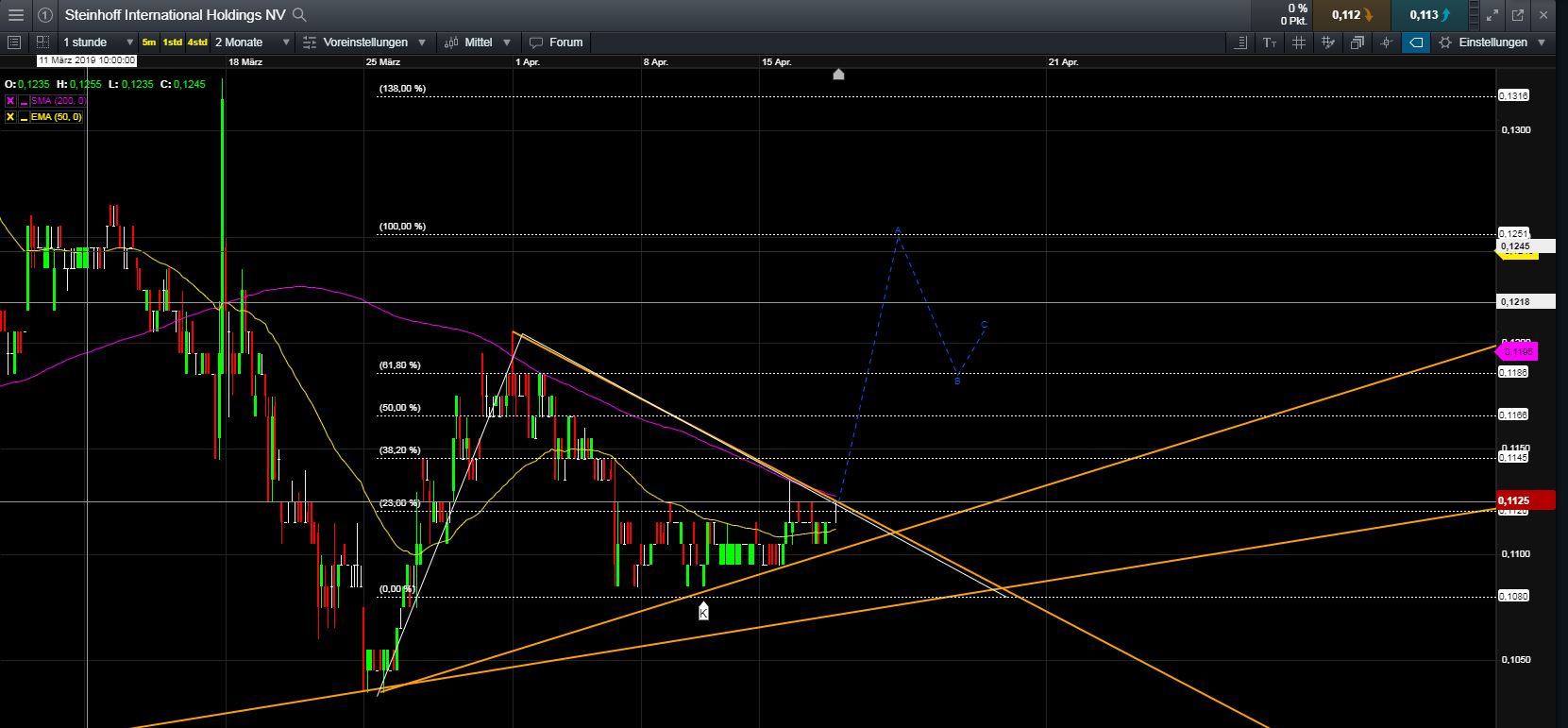Toggle the crosshair cursor icon
Image resolution: width=1568 pixels, height=728 pixels.
[1387, 42]
